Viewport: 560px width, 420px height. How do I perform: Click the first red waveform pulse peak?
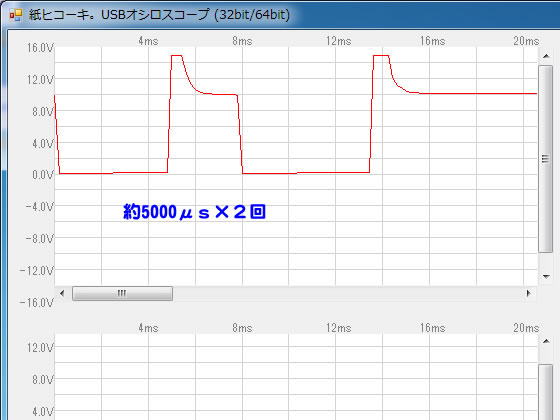(x=177, y=56)
